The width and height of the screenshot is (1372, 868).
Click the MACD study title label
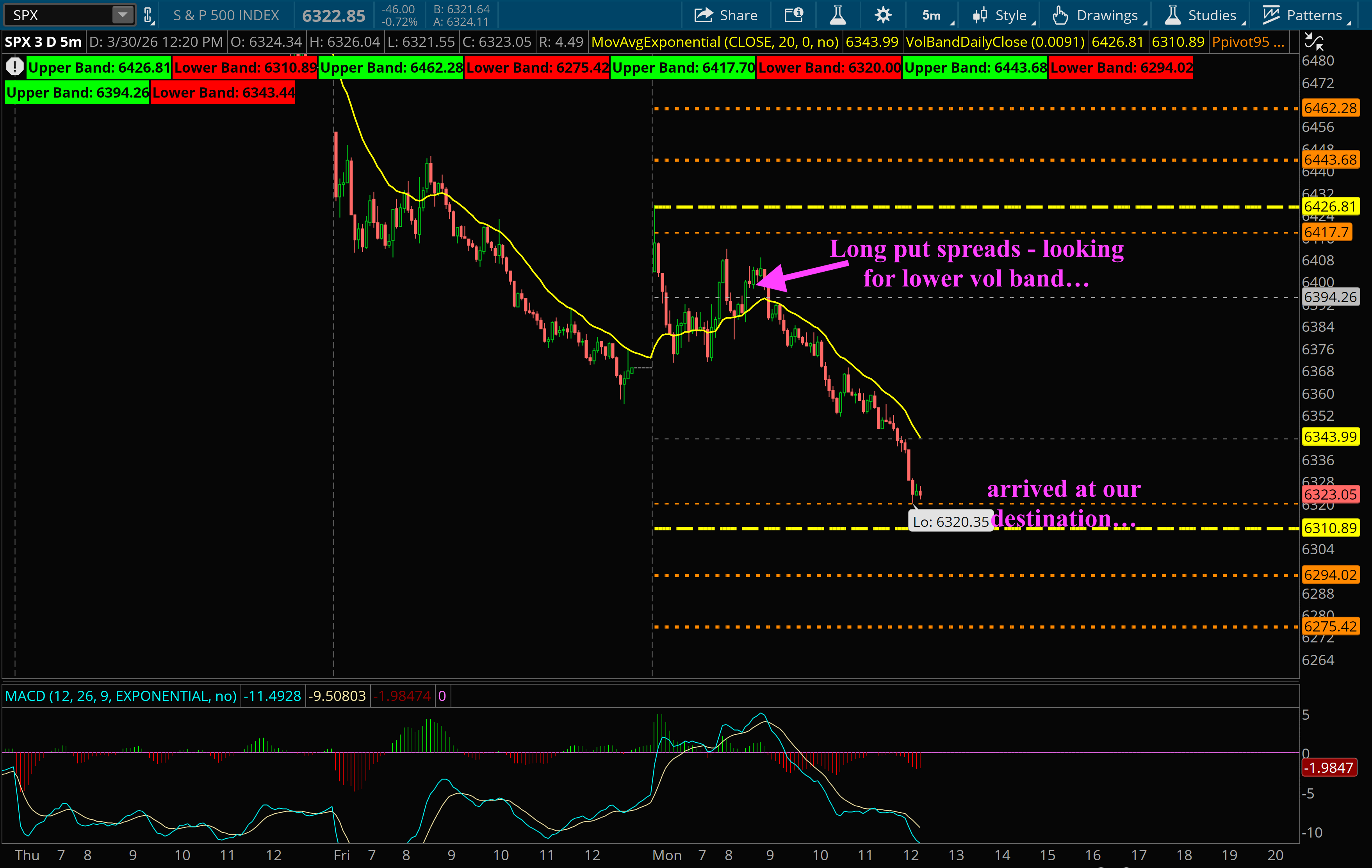[x=121, y=696]
